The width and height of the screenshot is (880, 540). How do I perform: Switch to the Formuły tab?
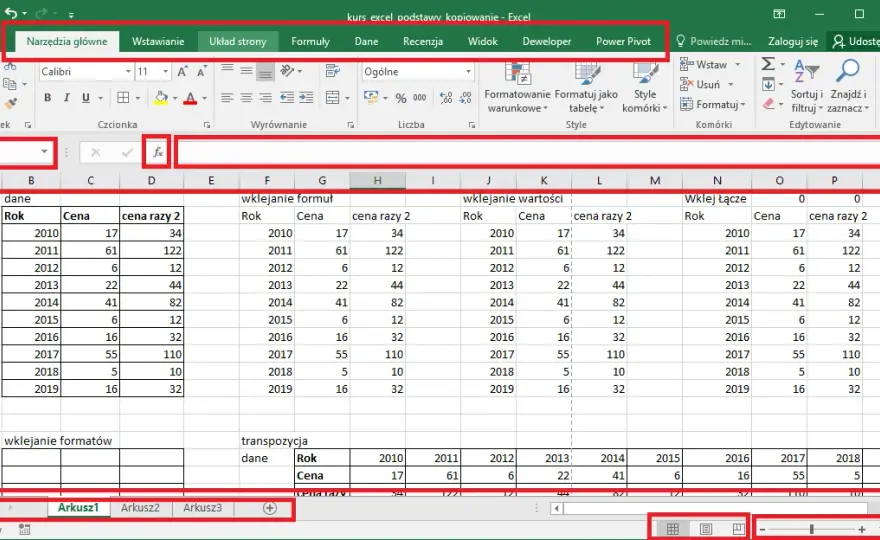(x=310, y=42)
